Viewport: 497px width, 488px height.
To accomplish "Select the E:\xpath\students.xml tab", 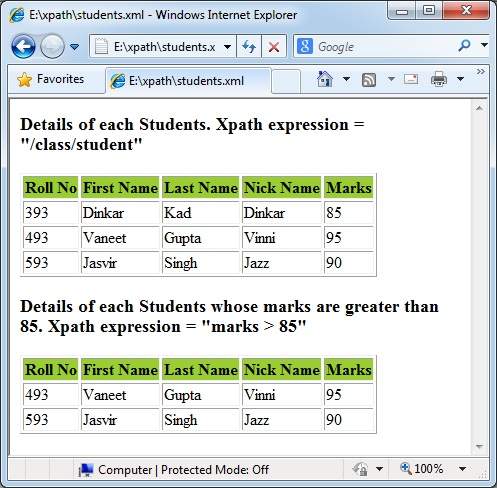I will pos(187,81).
